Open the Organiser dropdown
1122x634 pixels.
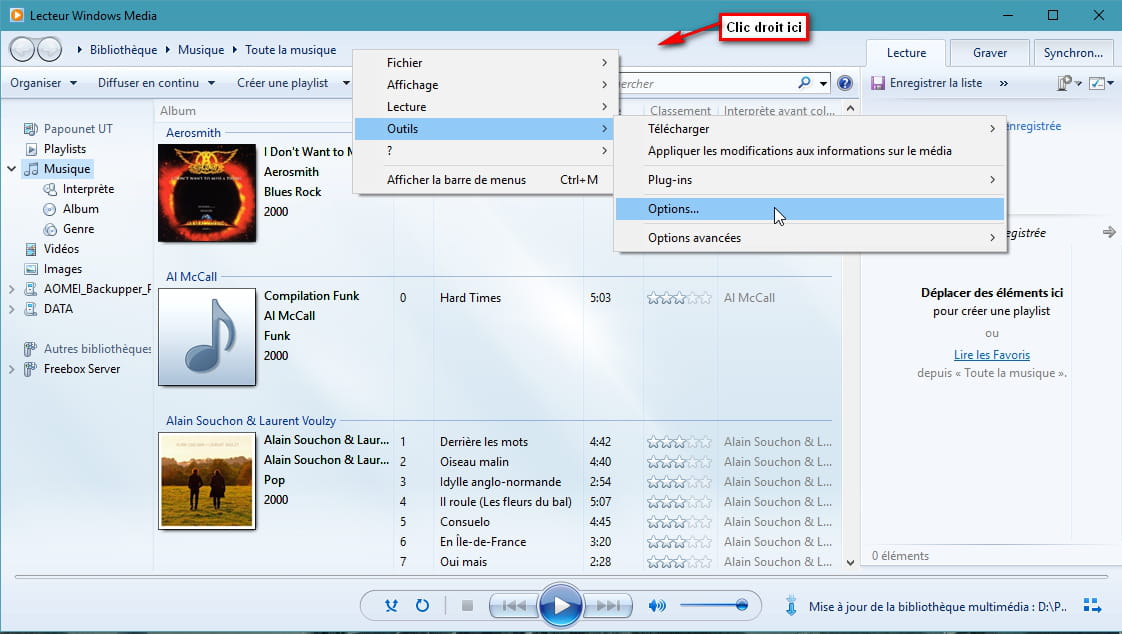pyautogui.click(x=43, y=83)
